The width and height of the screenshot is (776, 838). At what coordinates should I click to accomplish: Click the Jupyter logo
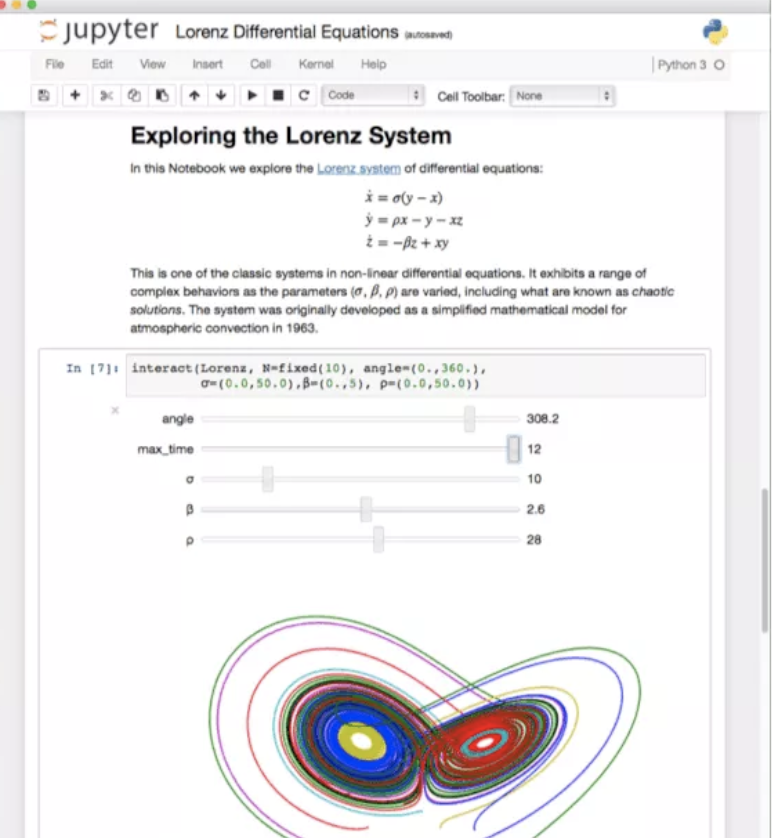pyautogui.click(x=99, y=31)
